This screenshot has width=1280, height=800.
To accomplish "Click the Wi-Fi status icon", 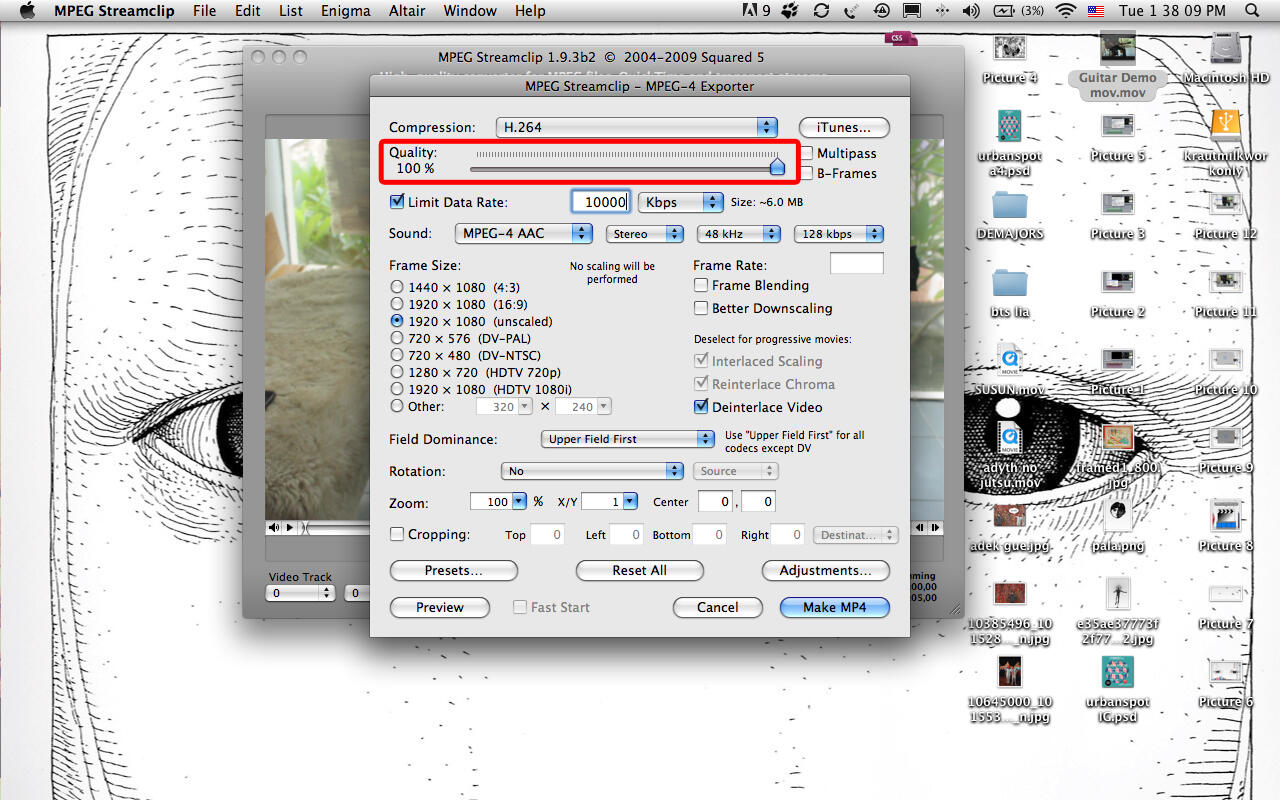I will click(1066, 11).
